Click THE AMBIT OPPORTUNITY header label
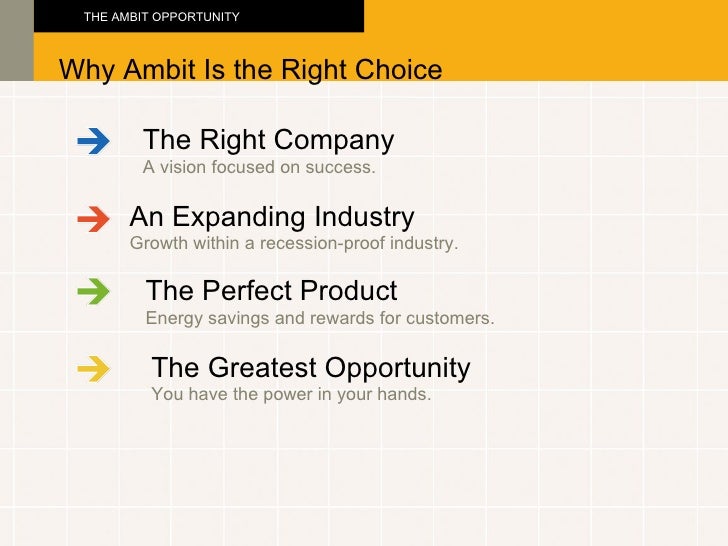The height and width of the screenshot is (546, 728). coord(161,17)
